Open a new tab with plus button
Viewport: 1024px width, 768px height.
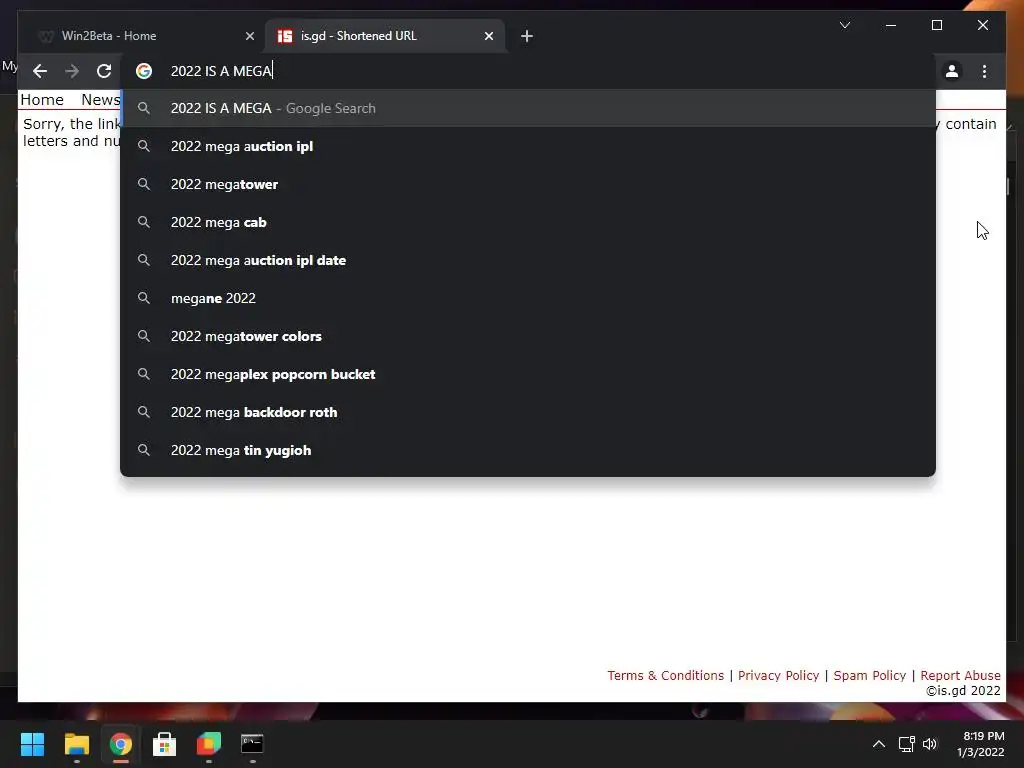click(526, 37)
